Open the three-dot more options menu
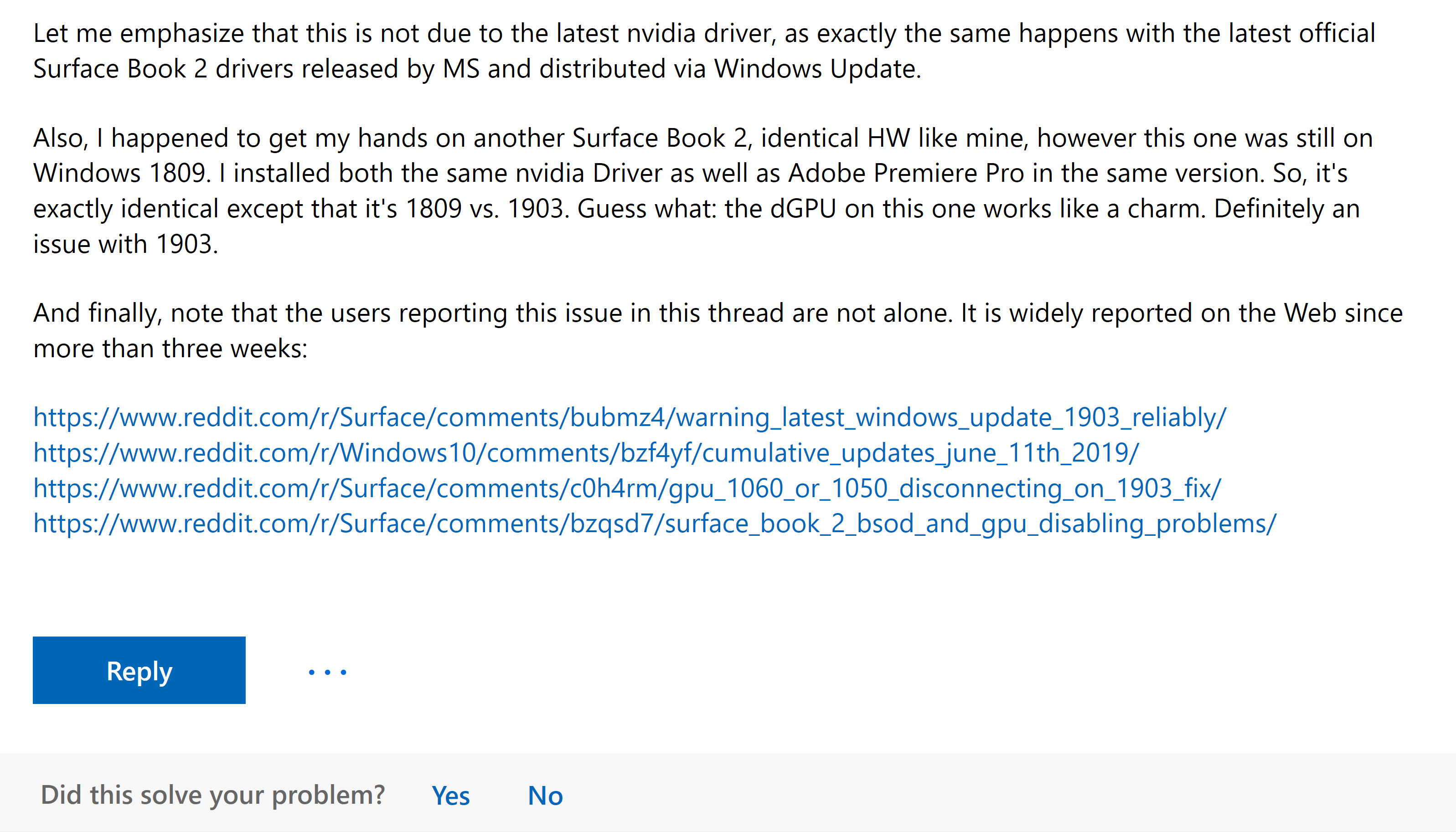 tap(328, 672)
